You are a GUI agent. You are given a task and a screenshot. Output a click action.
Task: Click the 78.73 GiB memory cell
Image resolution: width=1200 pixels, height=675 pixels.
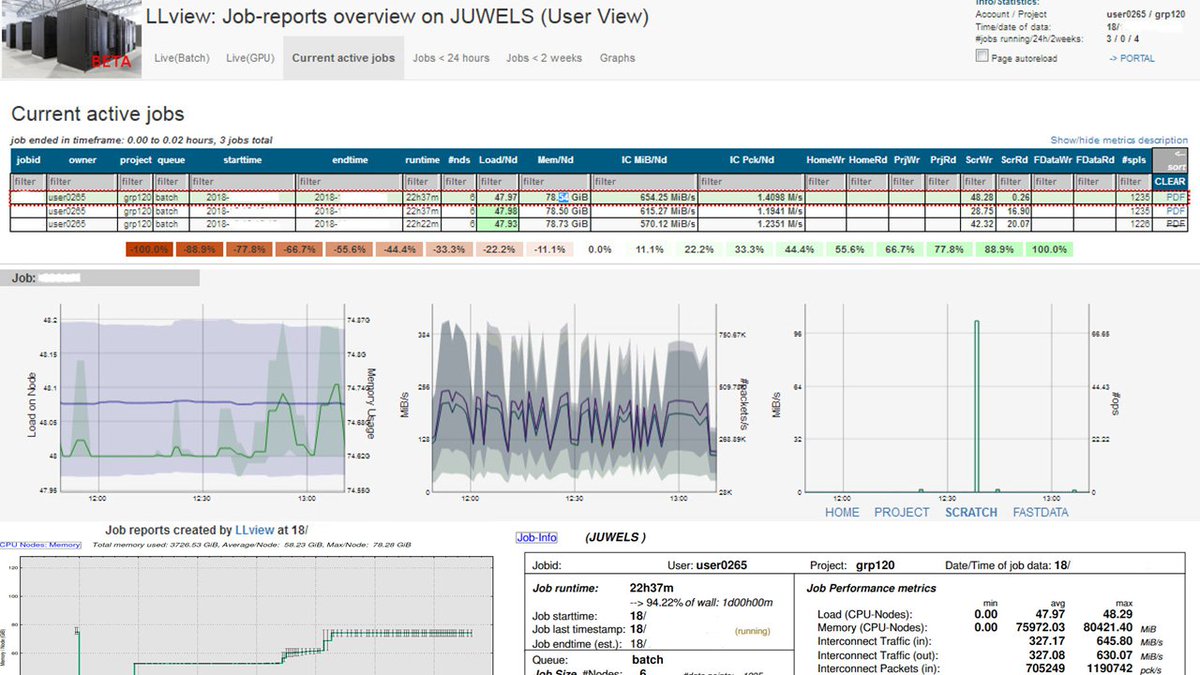point(555,224)
